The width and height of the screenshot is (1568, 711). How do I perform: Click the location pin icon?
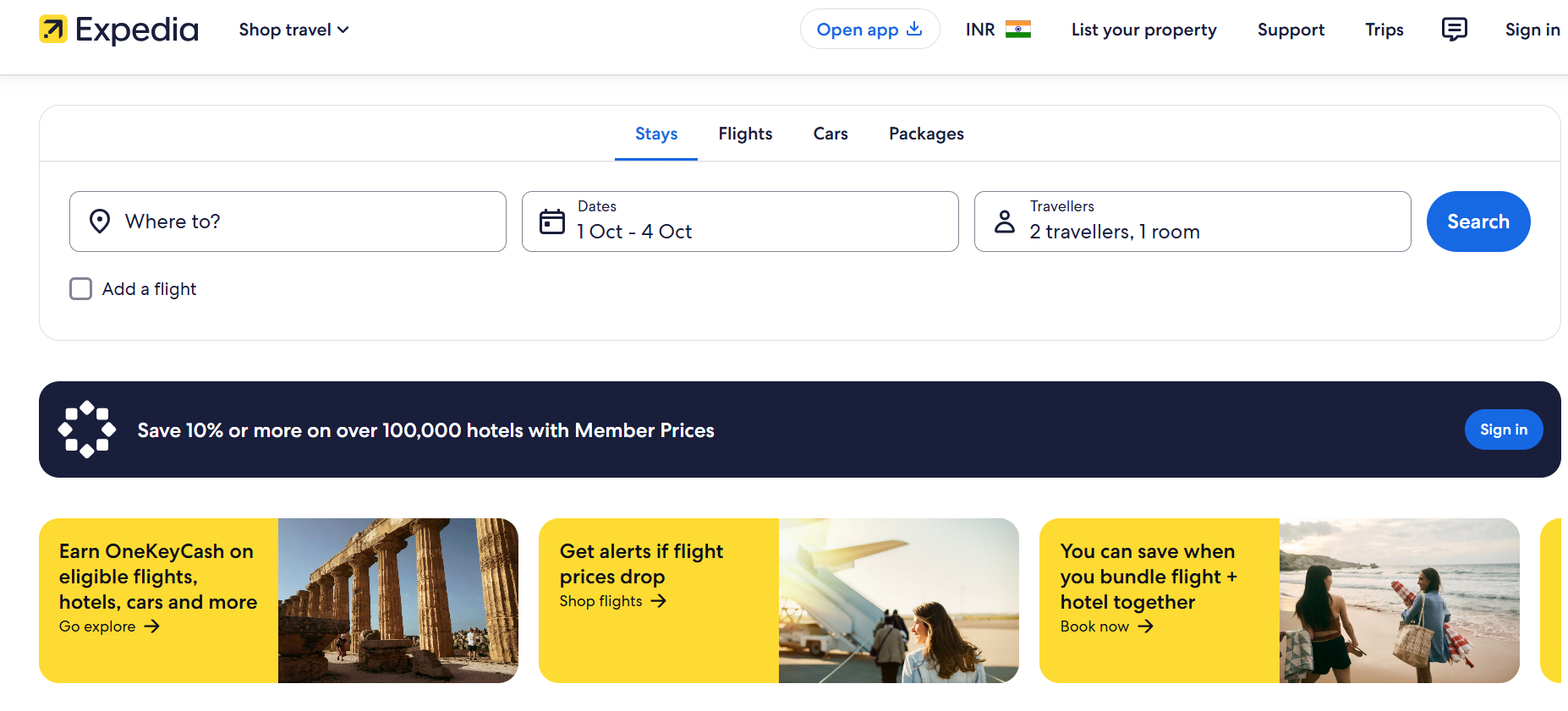pyautogui.click(x=100, y=222)
